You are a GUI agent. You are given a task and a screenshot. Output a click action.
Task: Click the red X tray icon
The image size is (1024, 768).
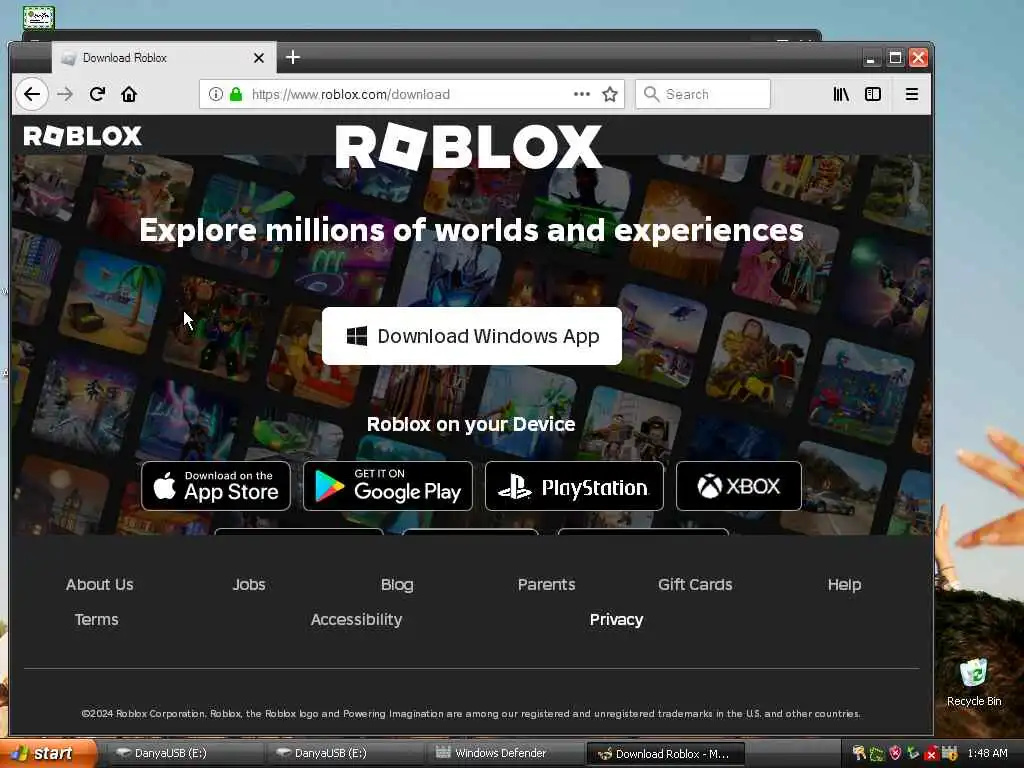[931, 754]
